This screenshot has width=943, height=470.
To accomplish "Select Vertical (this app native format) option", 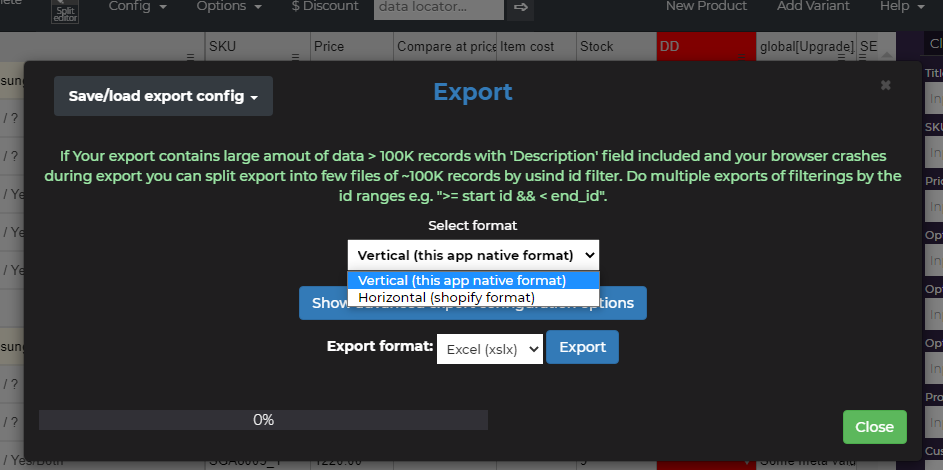I will [x=462, y=281].
